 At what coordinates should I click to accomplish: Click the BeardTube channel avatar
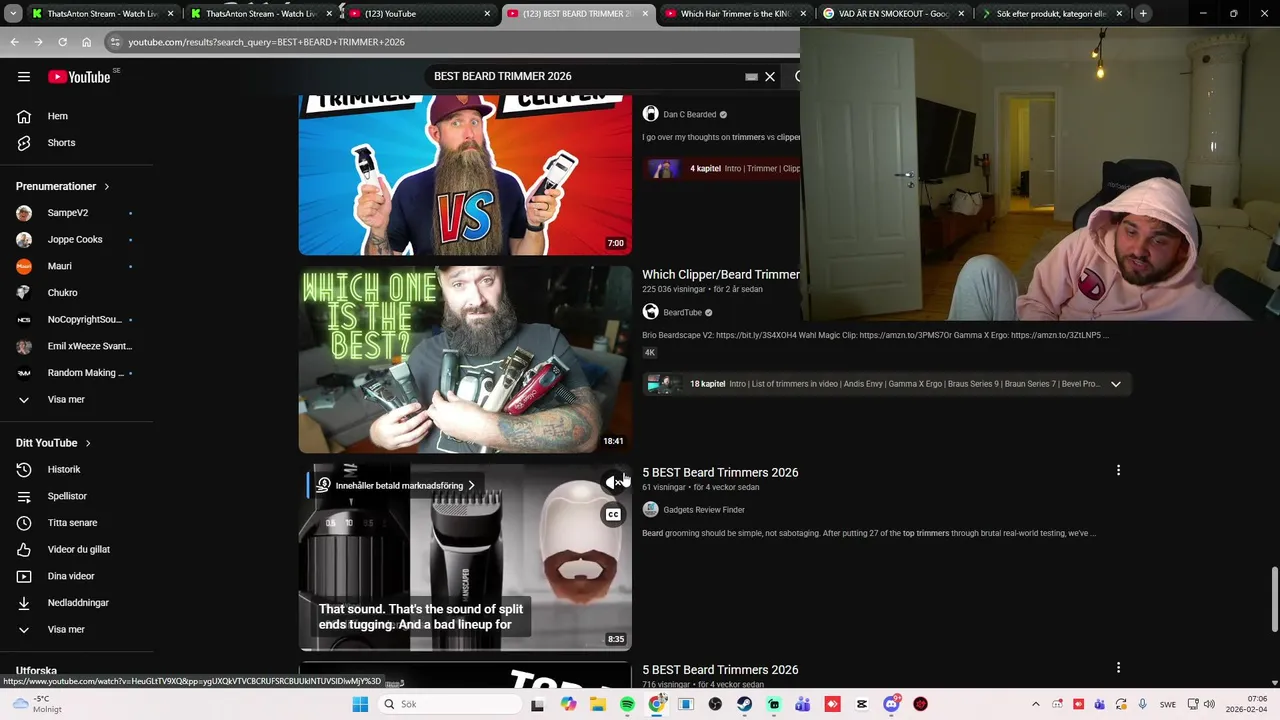tap(650, 312)
